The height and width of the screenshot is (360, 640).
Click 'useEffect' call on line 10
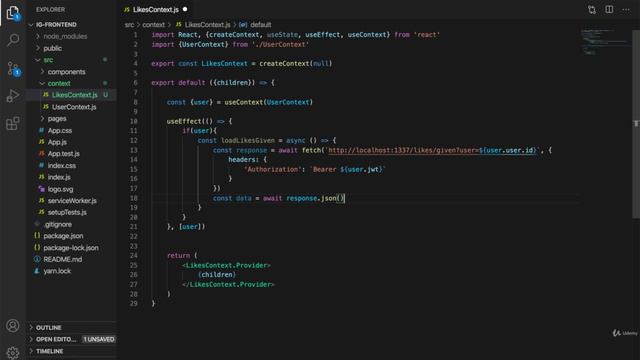(184, 121)
